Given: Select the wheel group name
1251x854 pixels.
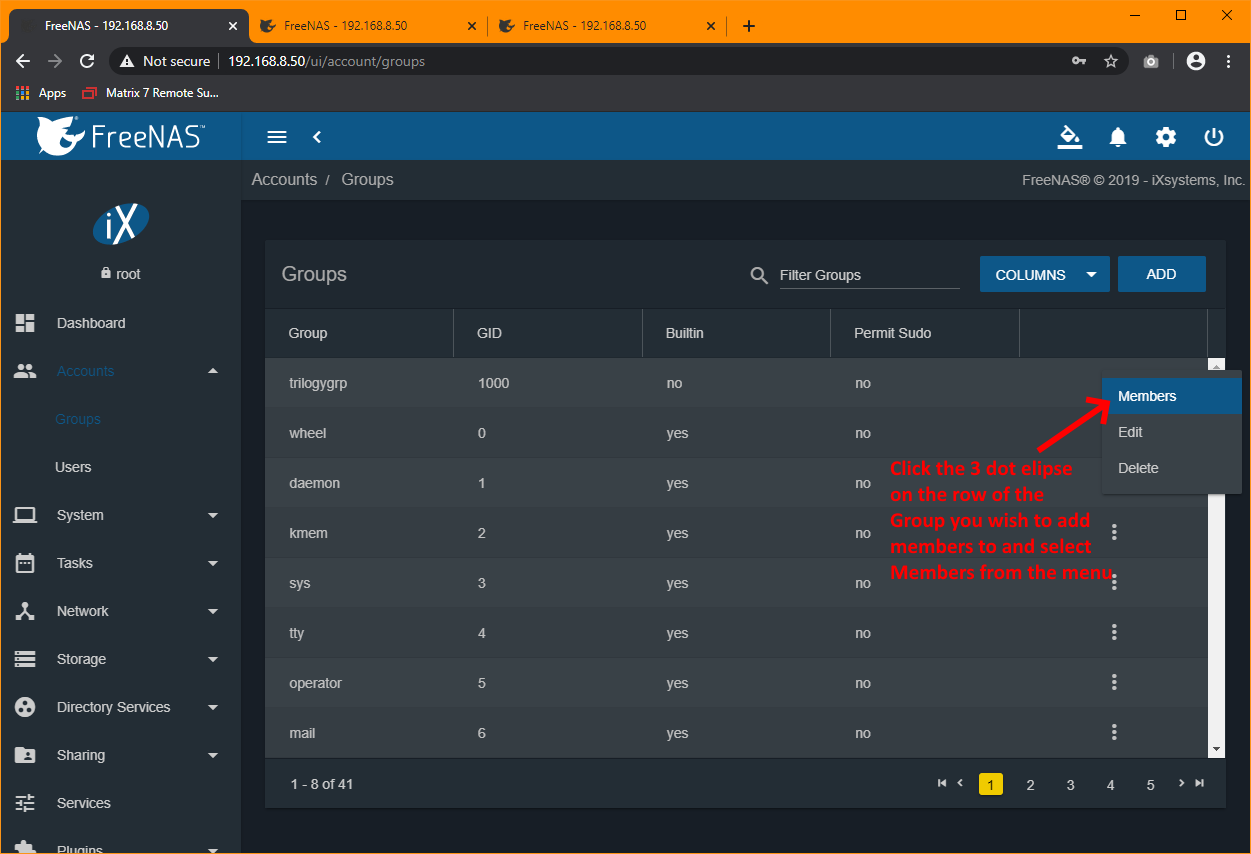Looking at the screenshot, I should (x=308, y=433).
